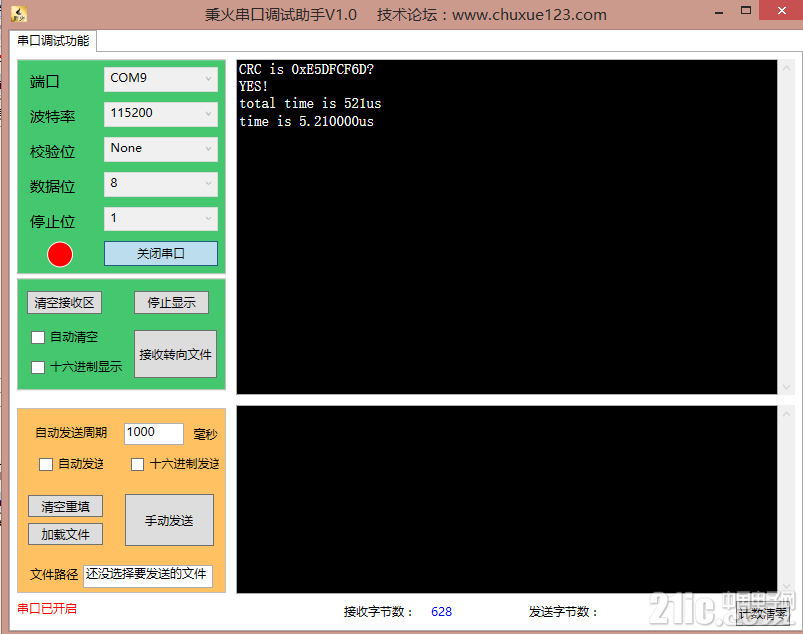Viewport: 803px width, 634px height.
Task: Maximize the serial debug window
Action: [x=746, y=11]
